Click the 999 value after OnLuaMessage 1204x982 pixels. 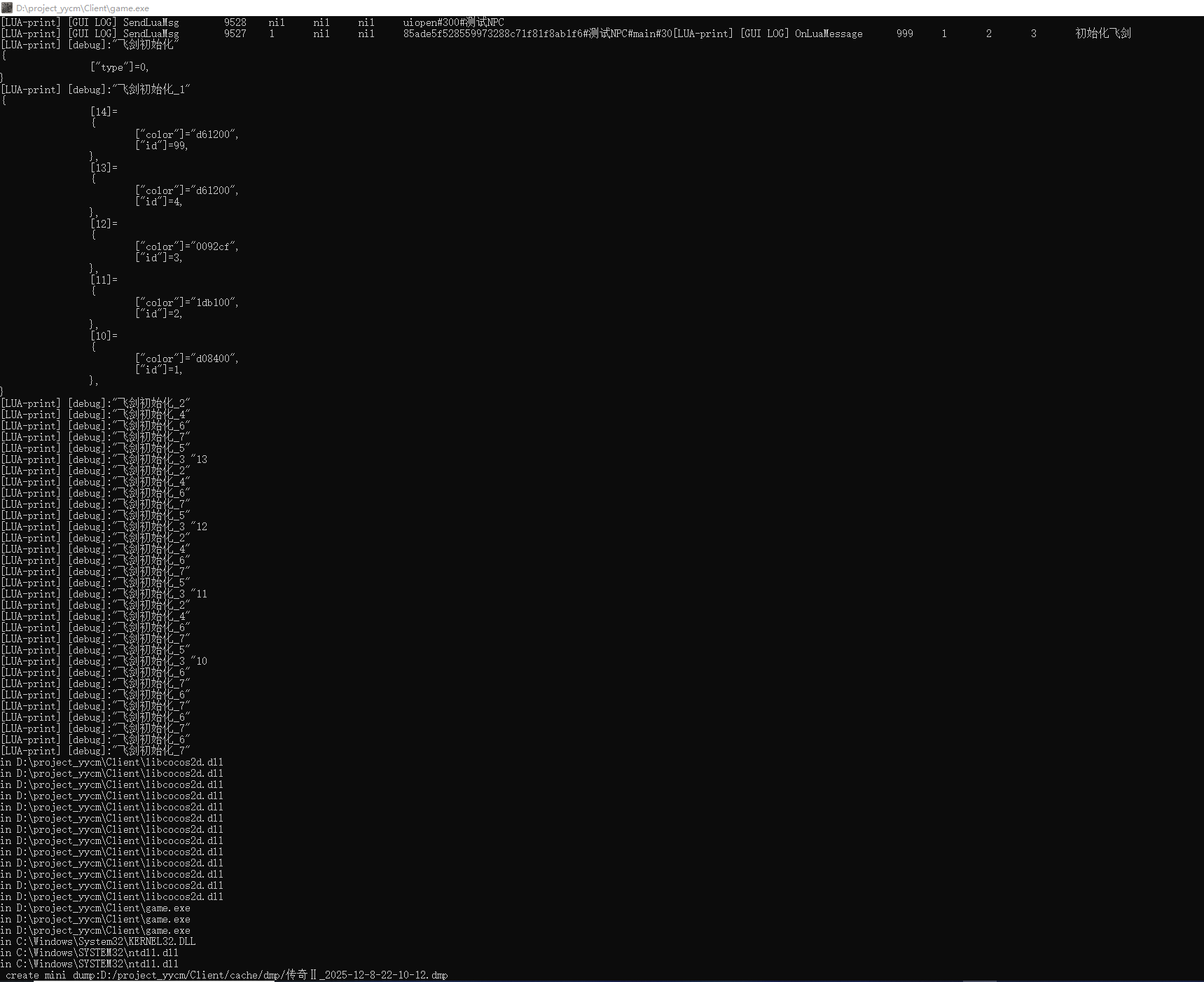[904, 34]
